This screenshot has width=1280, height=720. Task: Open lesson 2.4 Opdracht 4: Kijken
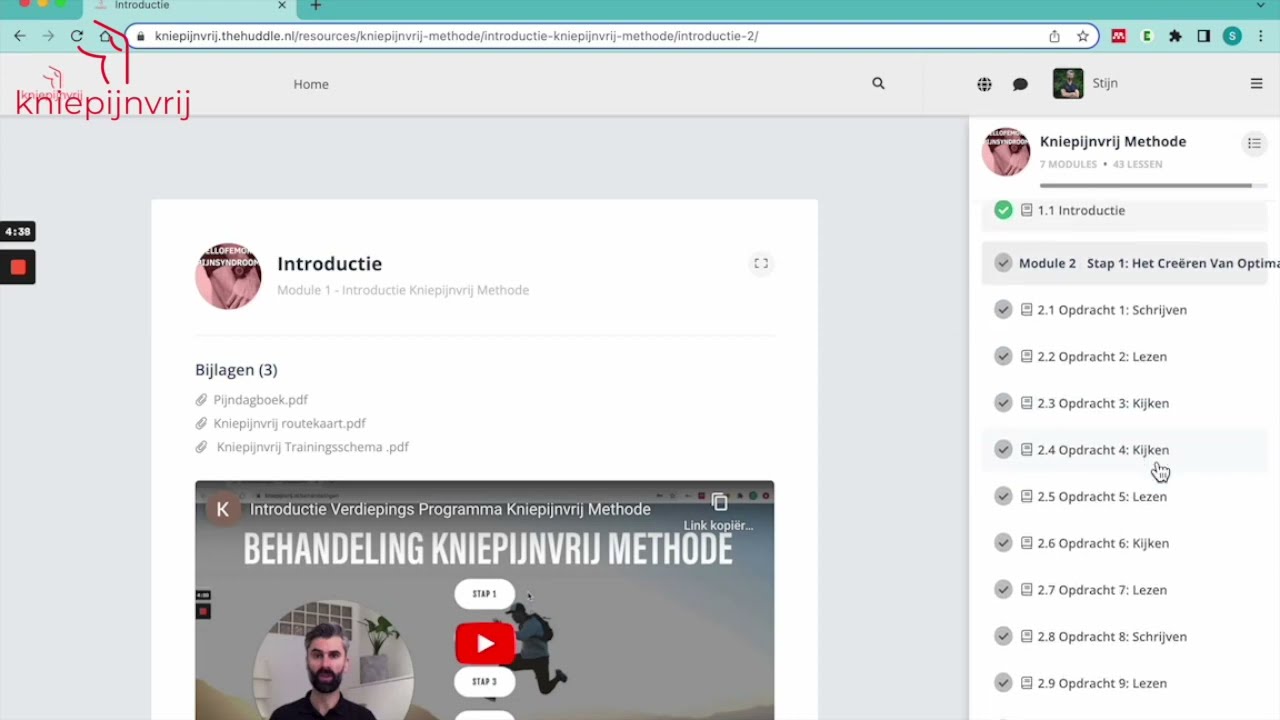[1103, 450]
